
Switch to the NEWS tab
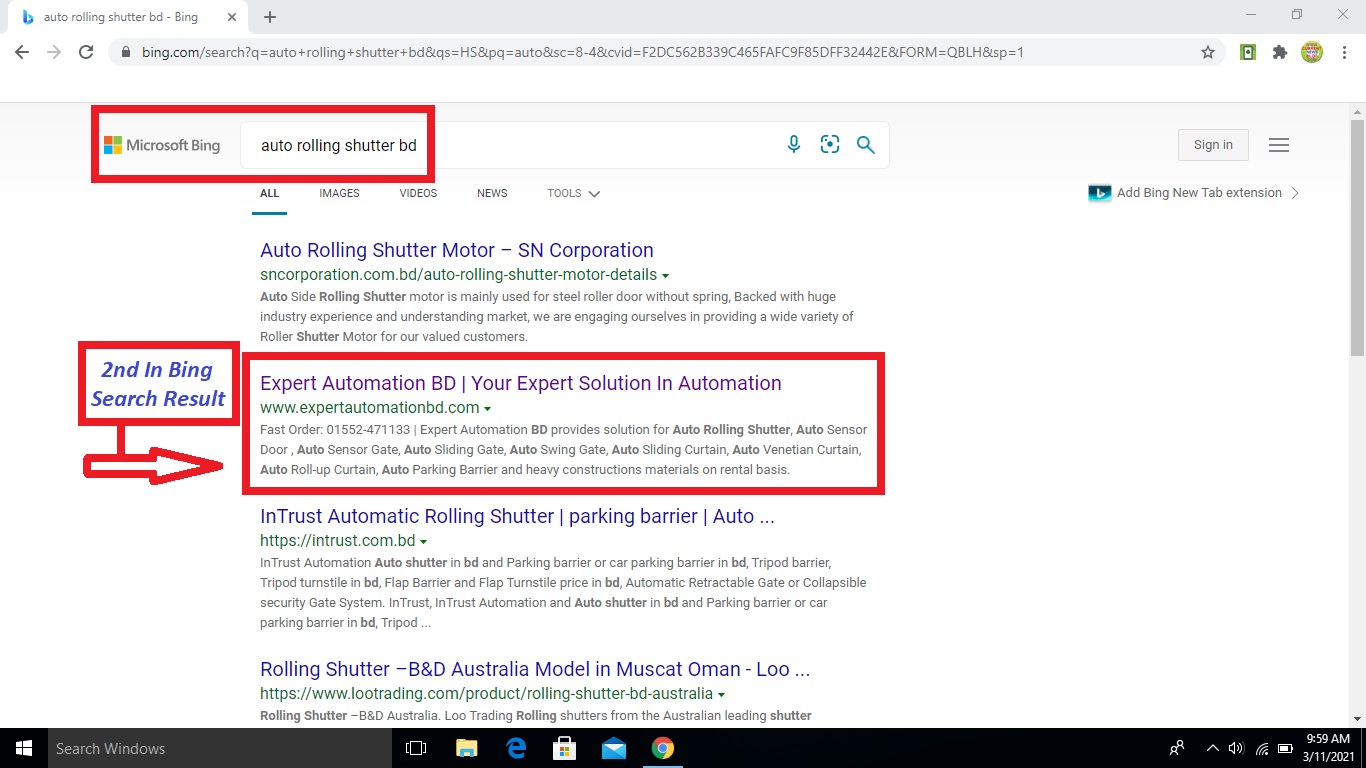point(492,194)
